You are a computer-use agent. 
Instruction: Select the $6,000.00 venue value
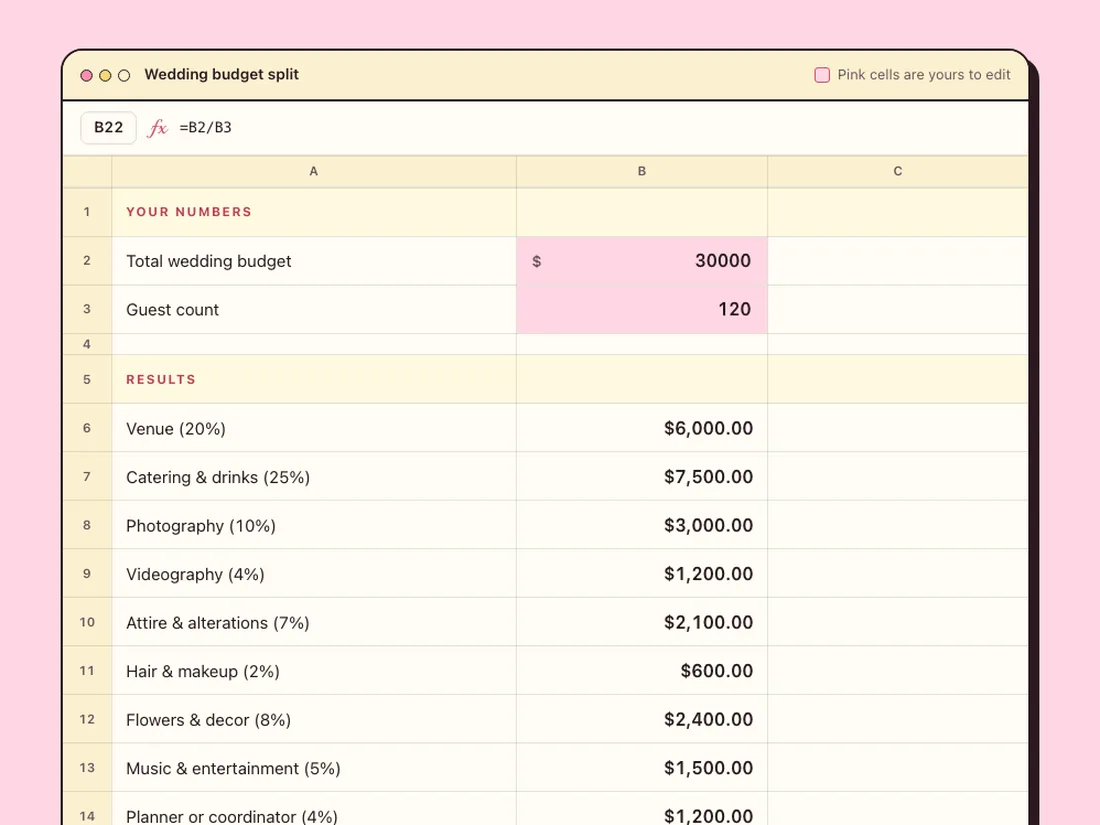coord(642,428)
